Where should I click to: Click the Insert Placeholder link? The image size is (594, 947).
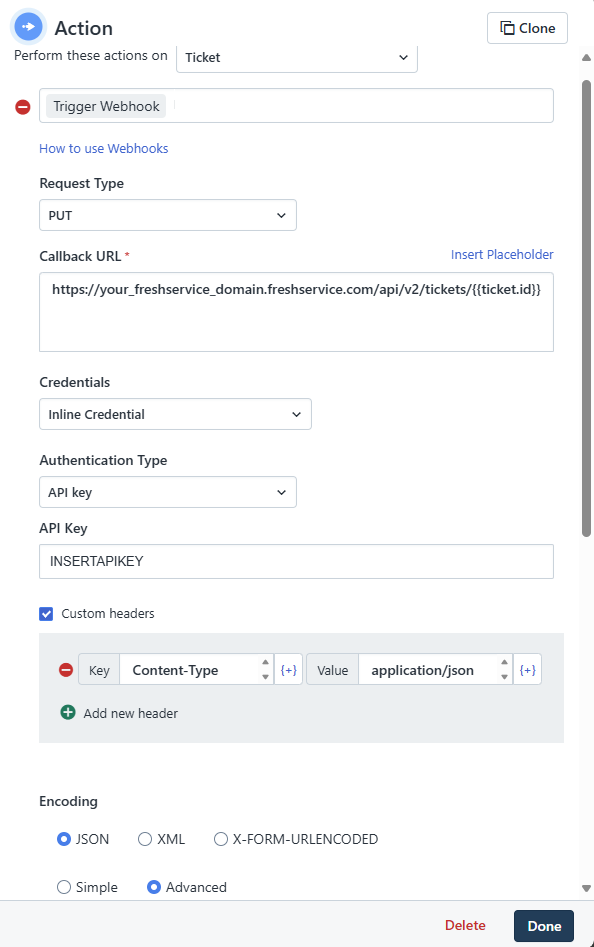502,254
